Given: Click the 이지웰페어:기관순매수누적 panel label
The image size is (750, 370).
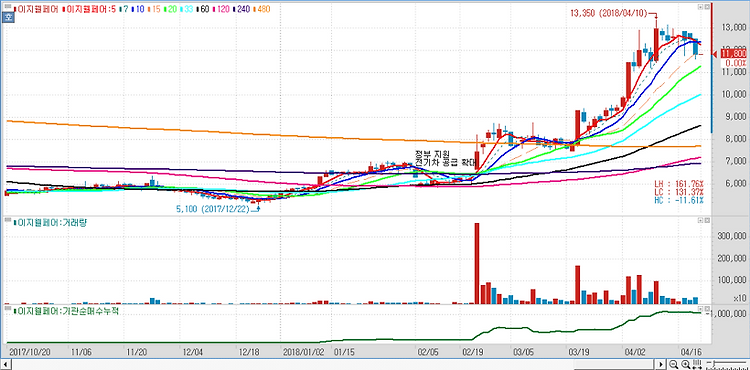Looking at the screenshot, I should coord(66,311).
